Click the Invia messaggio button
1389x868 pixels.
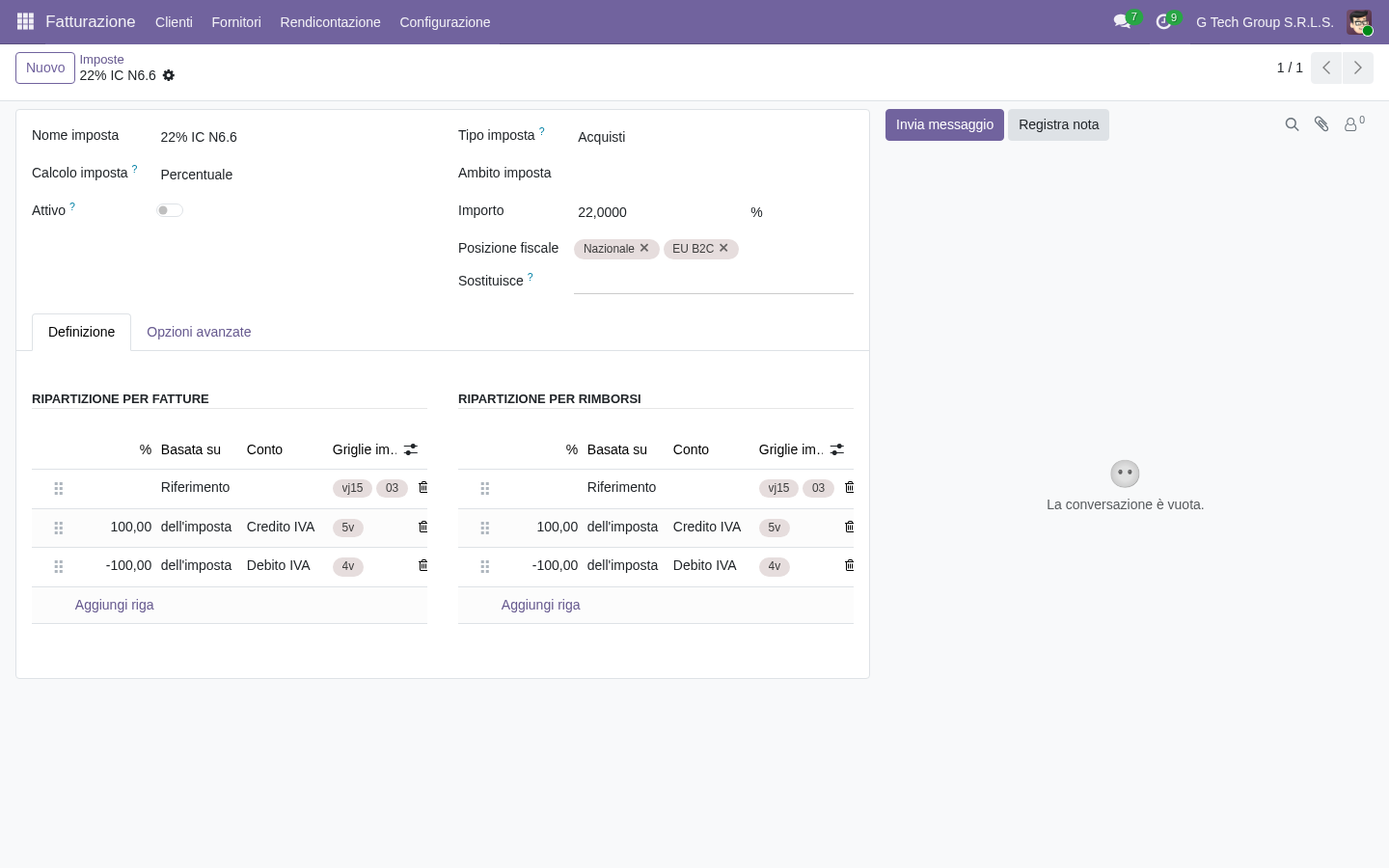click(x=944, y=124)
